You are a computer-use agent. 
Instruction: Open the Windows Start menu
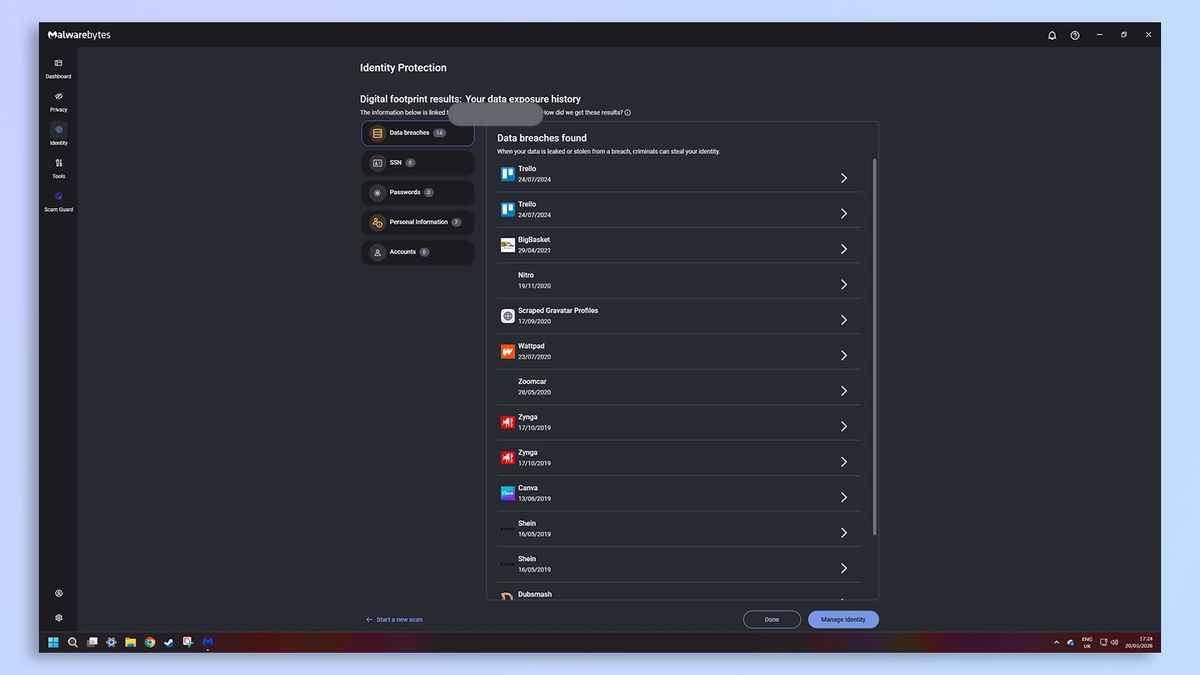click(53, 642)
